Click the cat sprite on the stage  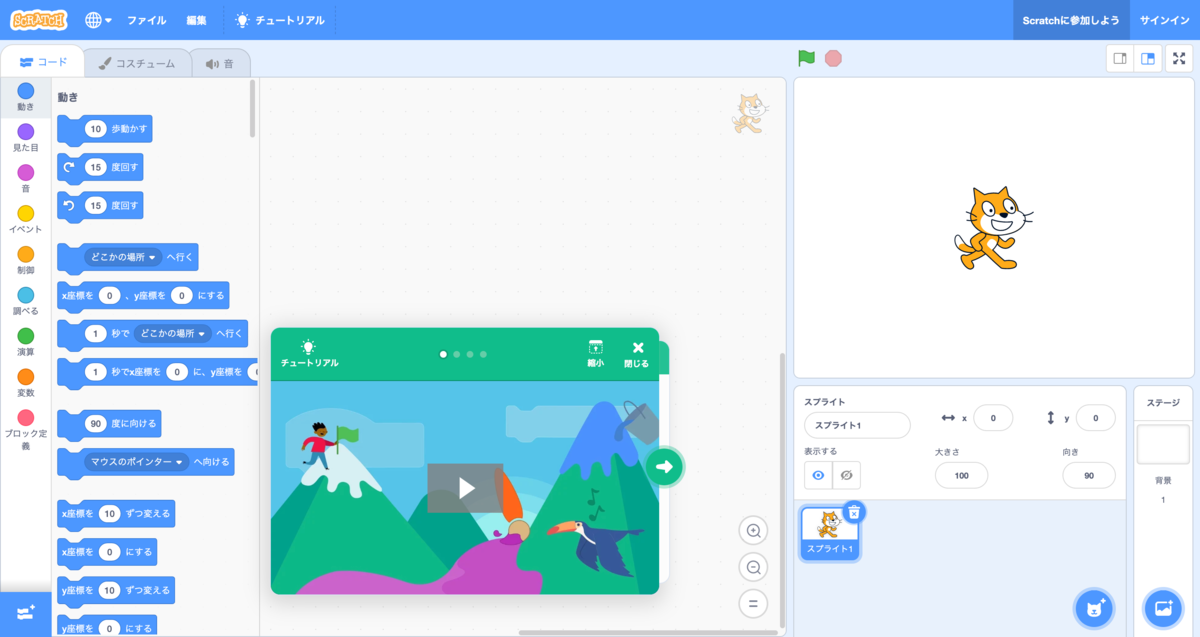pyautogui.click(x=991, y=228)
